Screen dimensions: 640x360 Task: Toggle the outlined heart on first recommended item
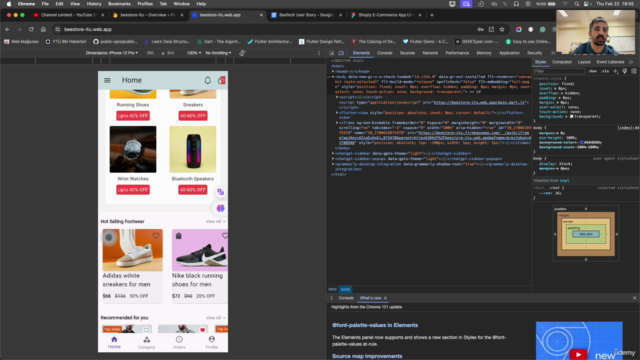[146, 330]
